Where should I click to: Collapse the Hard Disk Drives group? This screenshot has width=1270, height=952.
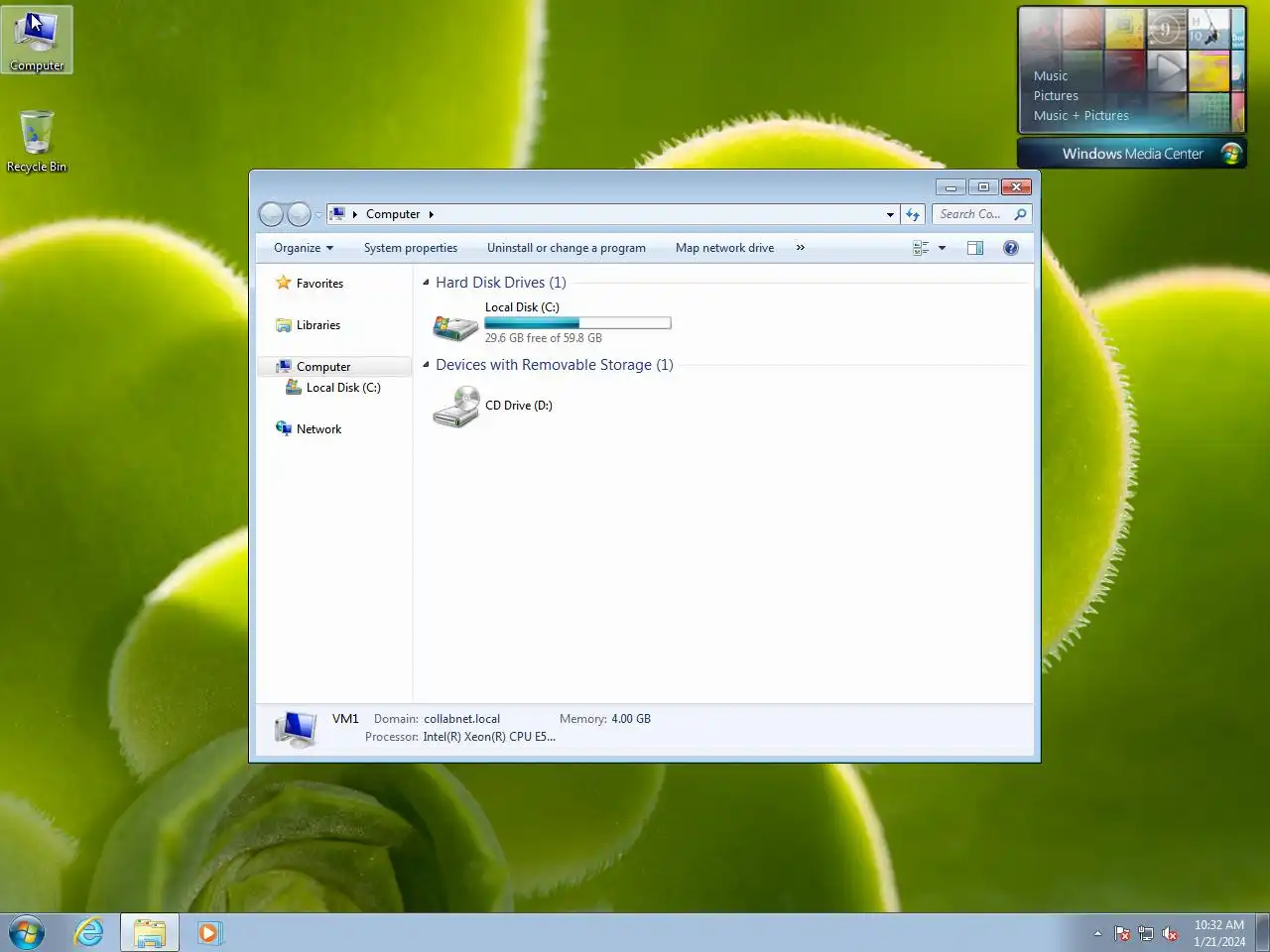click(x=426, y=283)
